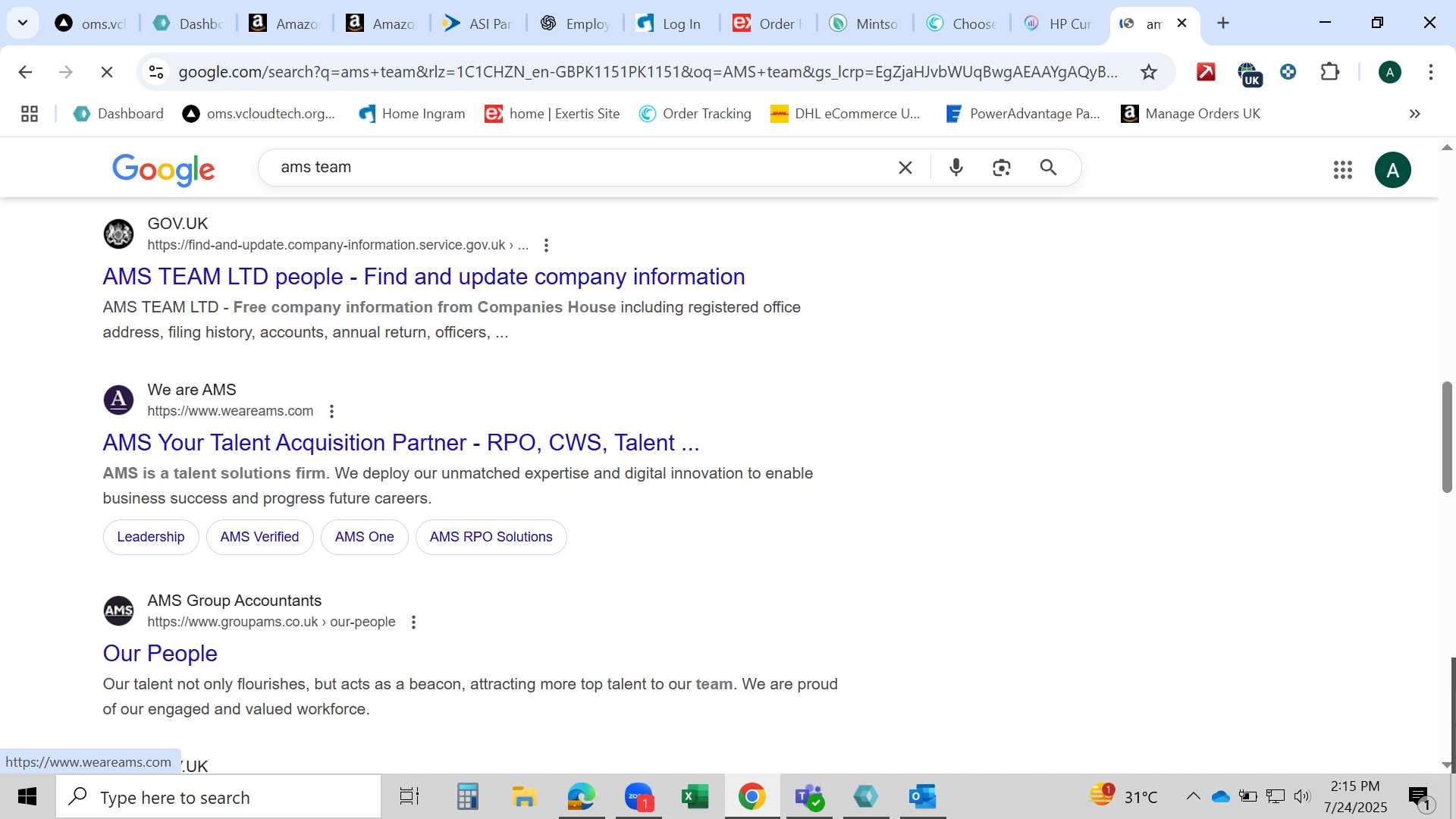The height and width of the screenshot is (819, 1456).
Task: Switch to the Choose tab
Action: 962,24
